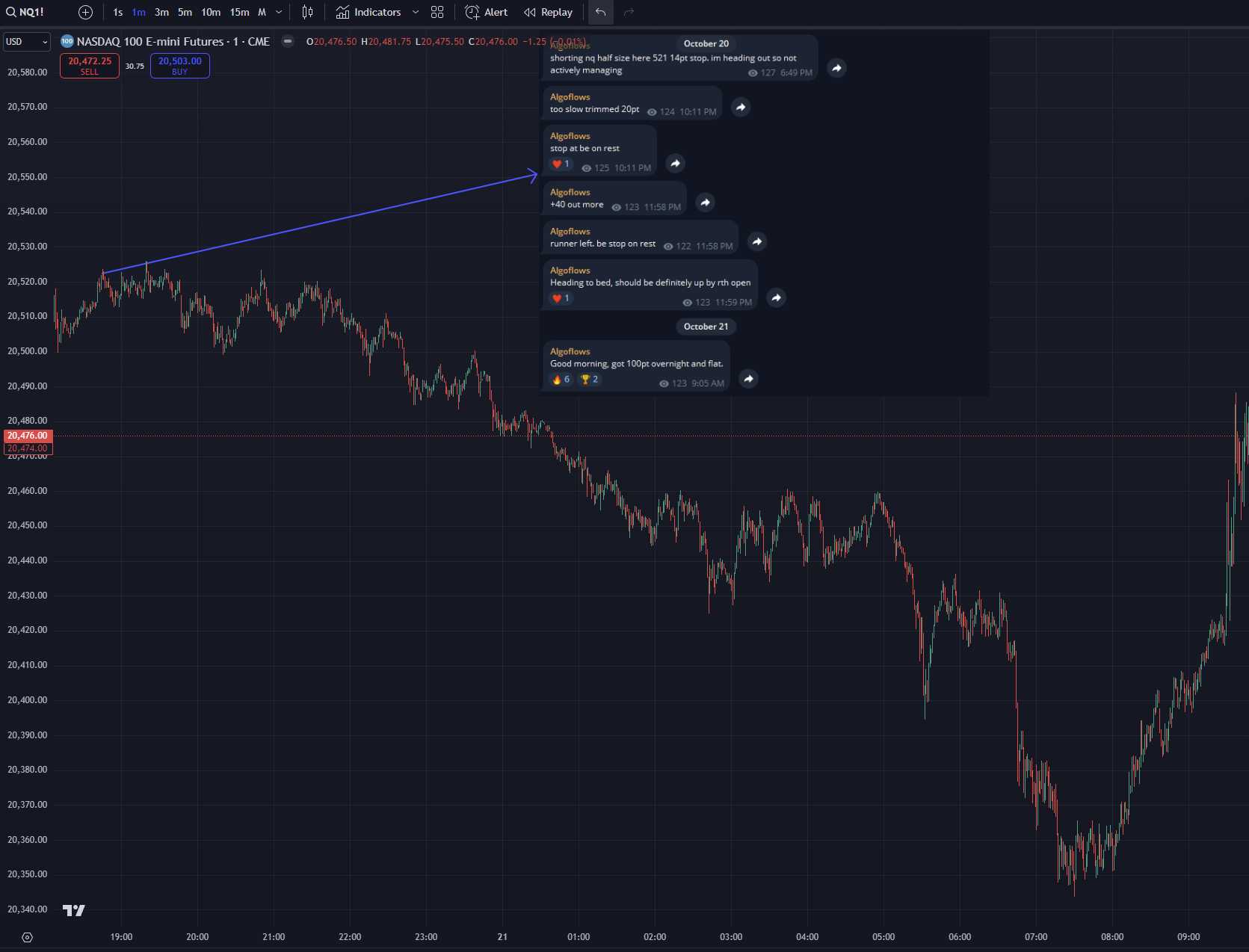Open the candlestick chart type selector
The height and width of the screenshot is (952, 1249).
[x=307, y=12]
